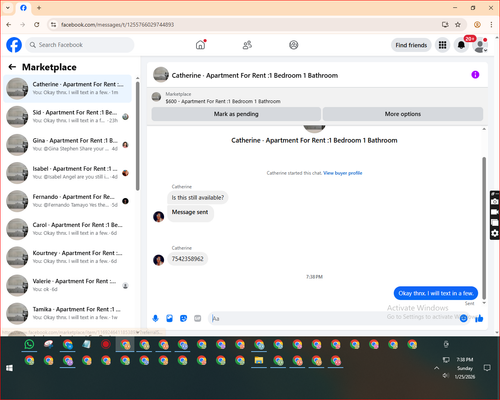Click the listing thumbnail beside $600 Apartment
The height and width of the screenshot is (400, 500).
point(156,97)
